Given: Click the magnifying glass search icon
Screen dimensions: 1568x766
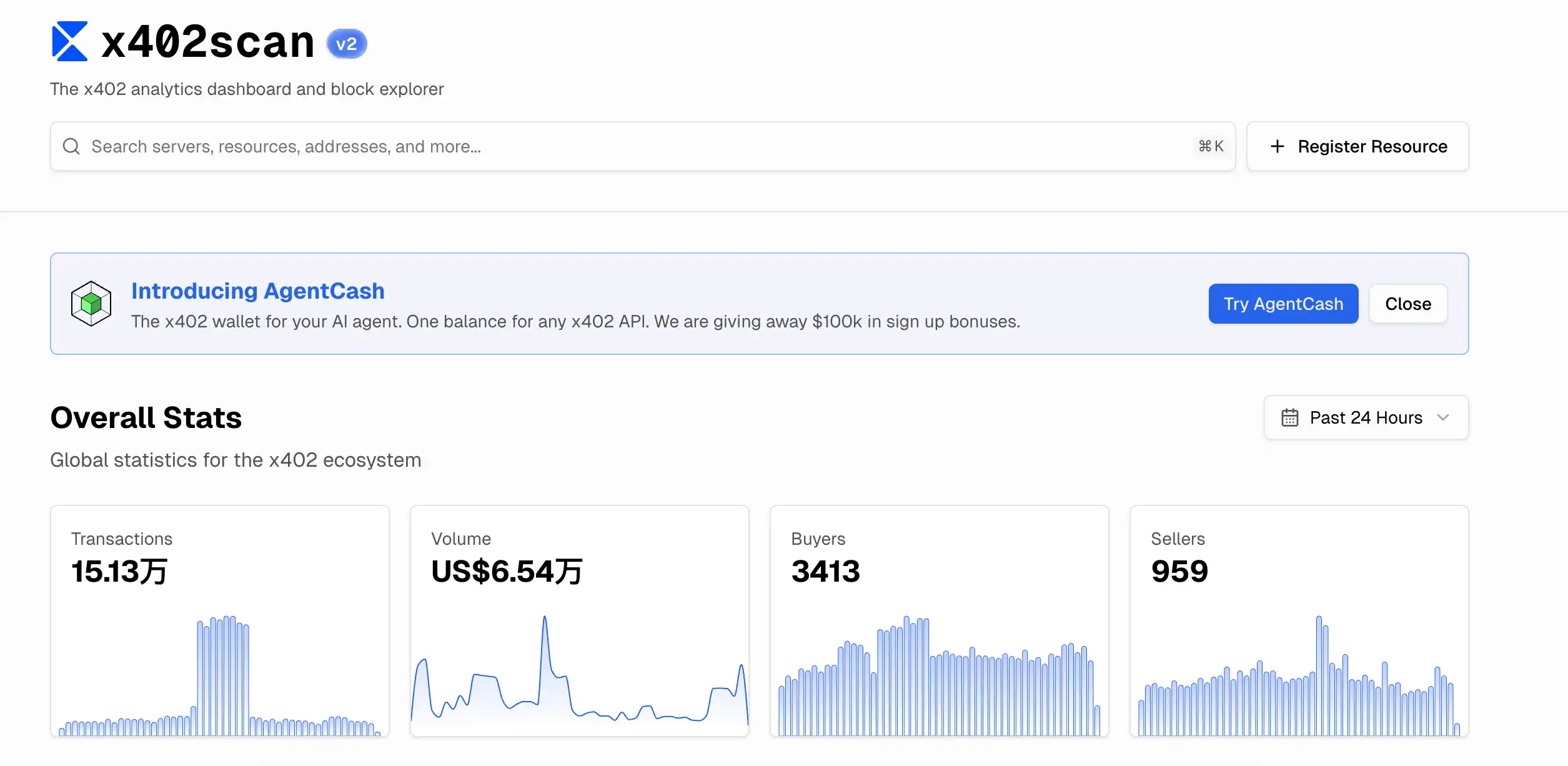Looking at the screenshot, I should point(71,146).
